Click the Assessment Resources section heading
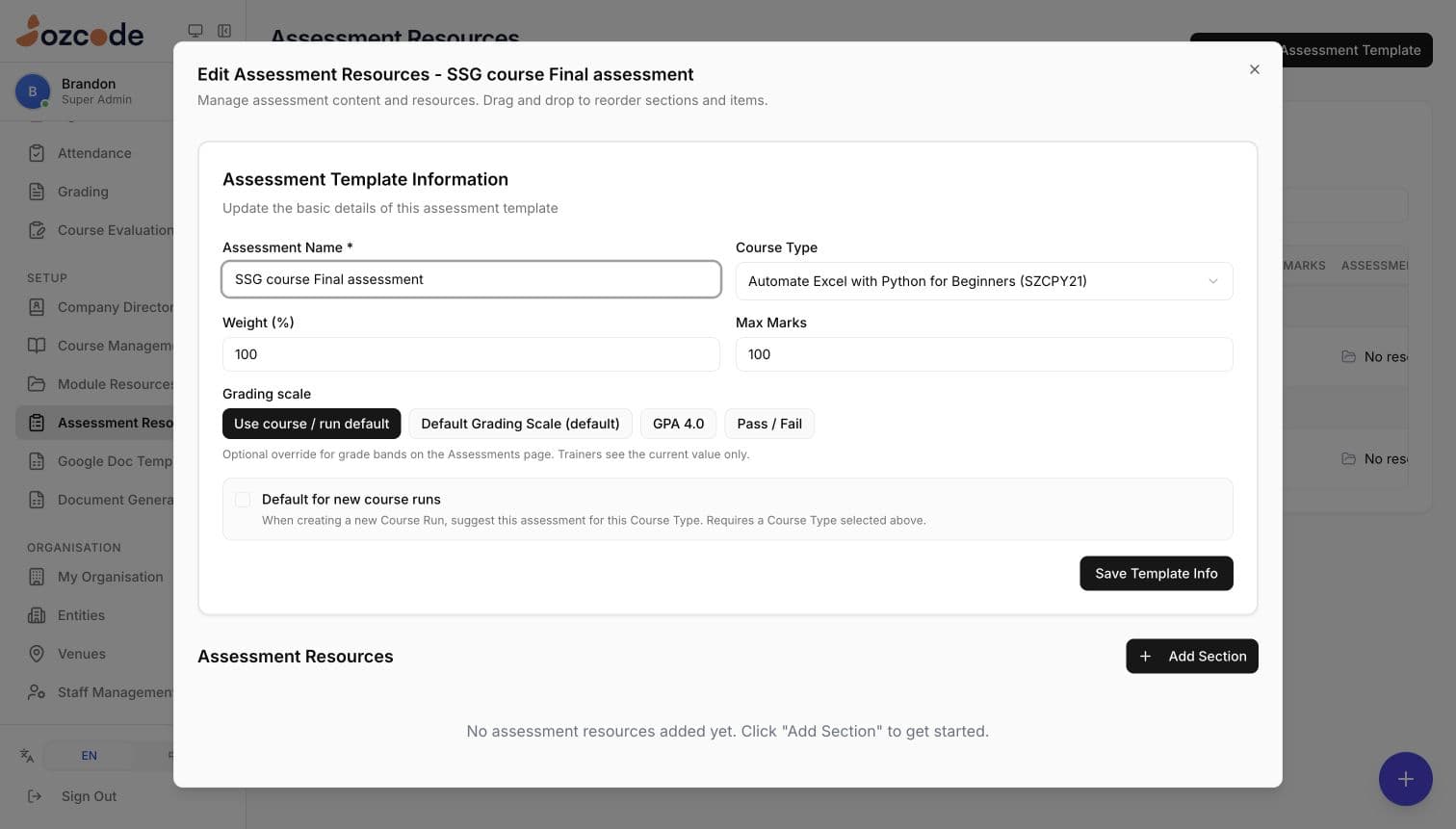Screen dimensions: 1456x829 coord(295,656)
